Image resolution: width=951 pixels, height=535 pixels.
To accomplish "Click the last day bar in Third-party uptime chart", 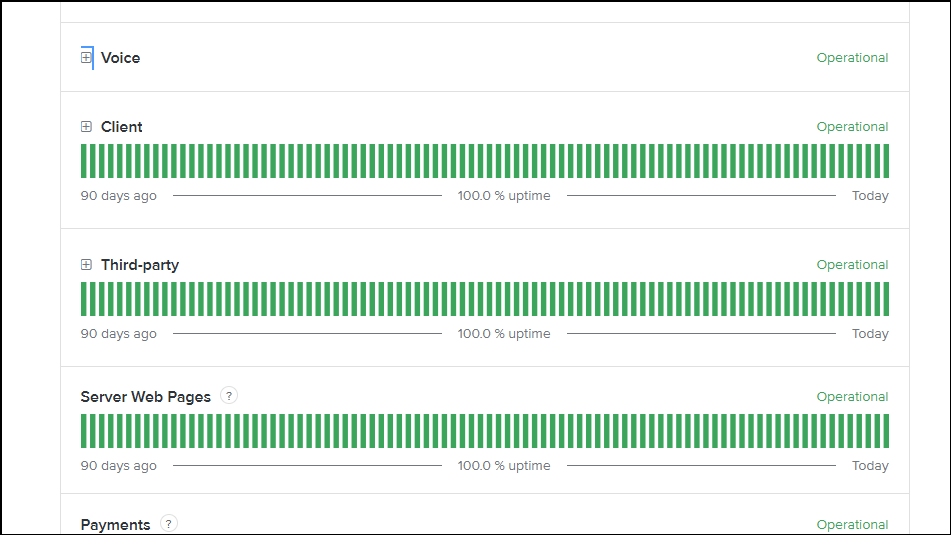I will [x=886, y=299].
